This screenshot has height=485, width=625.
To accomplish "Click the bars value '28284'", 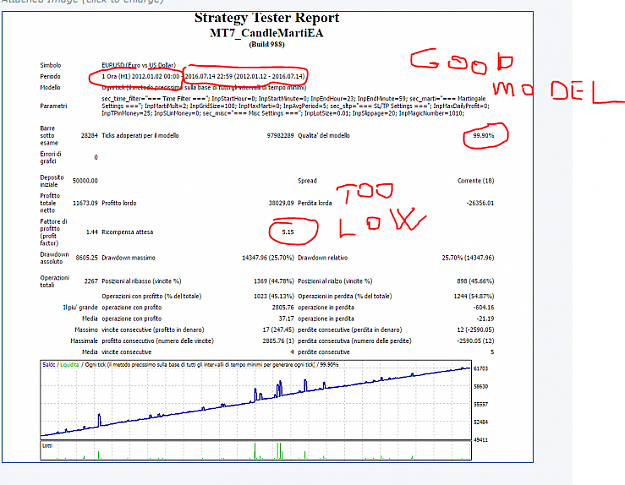I will pyautogui.click(x=89, y=135).
